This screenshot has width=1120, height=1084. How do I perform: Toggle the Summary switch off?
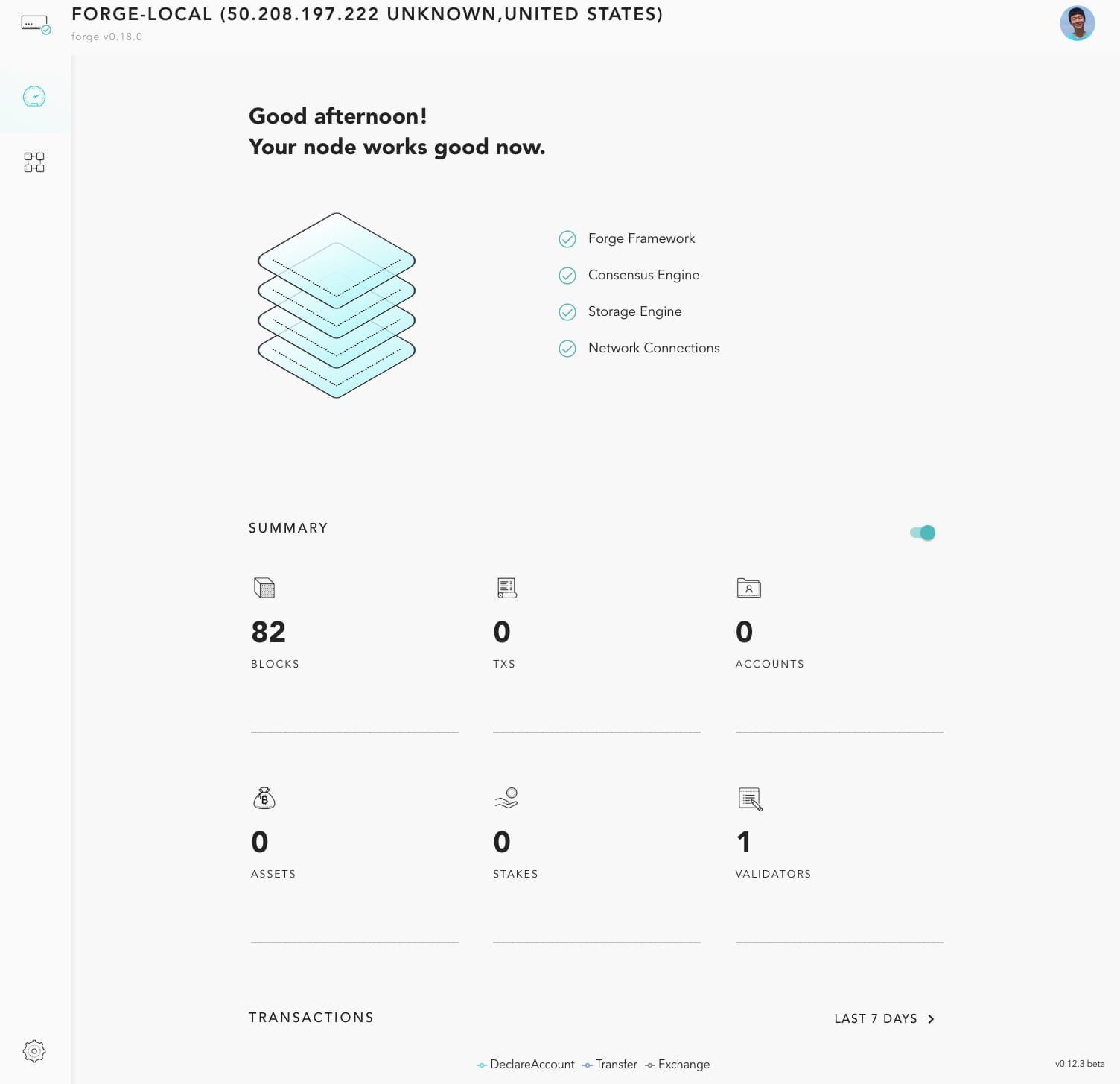[923, 533]
